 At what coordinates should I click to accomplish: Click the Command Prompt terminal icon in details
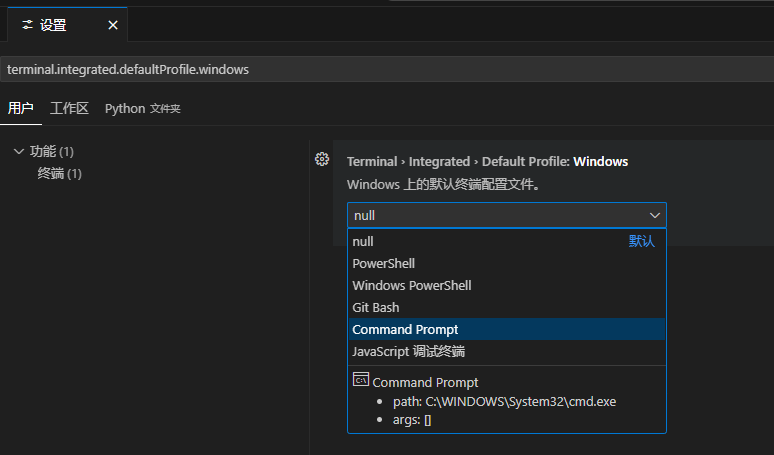pyautogui.click(x=361, y=379)
